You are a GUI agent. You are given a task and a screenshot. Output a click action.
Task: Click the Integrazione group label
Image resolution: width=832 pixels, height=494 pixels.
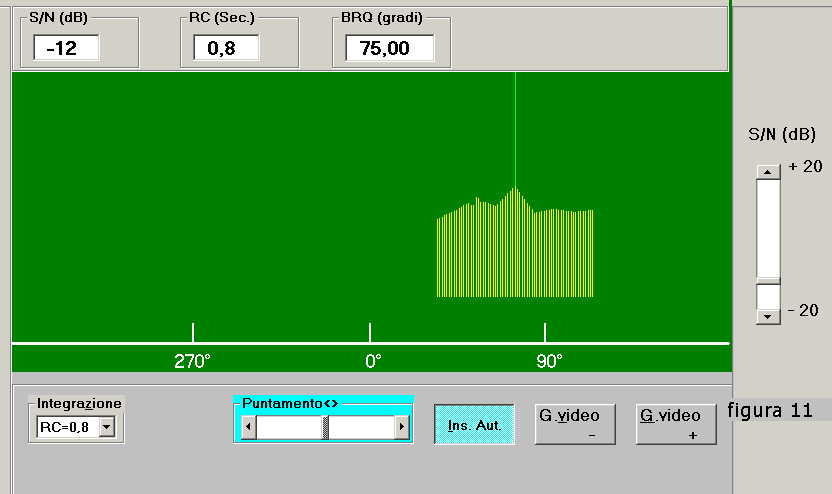coord(79,403)
